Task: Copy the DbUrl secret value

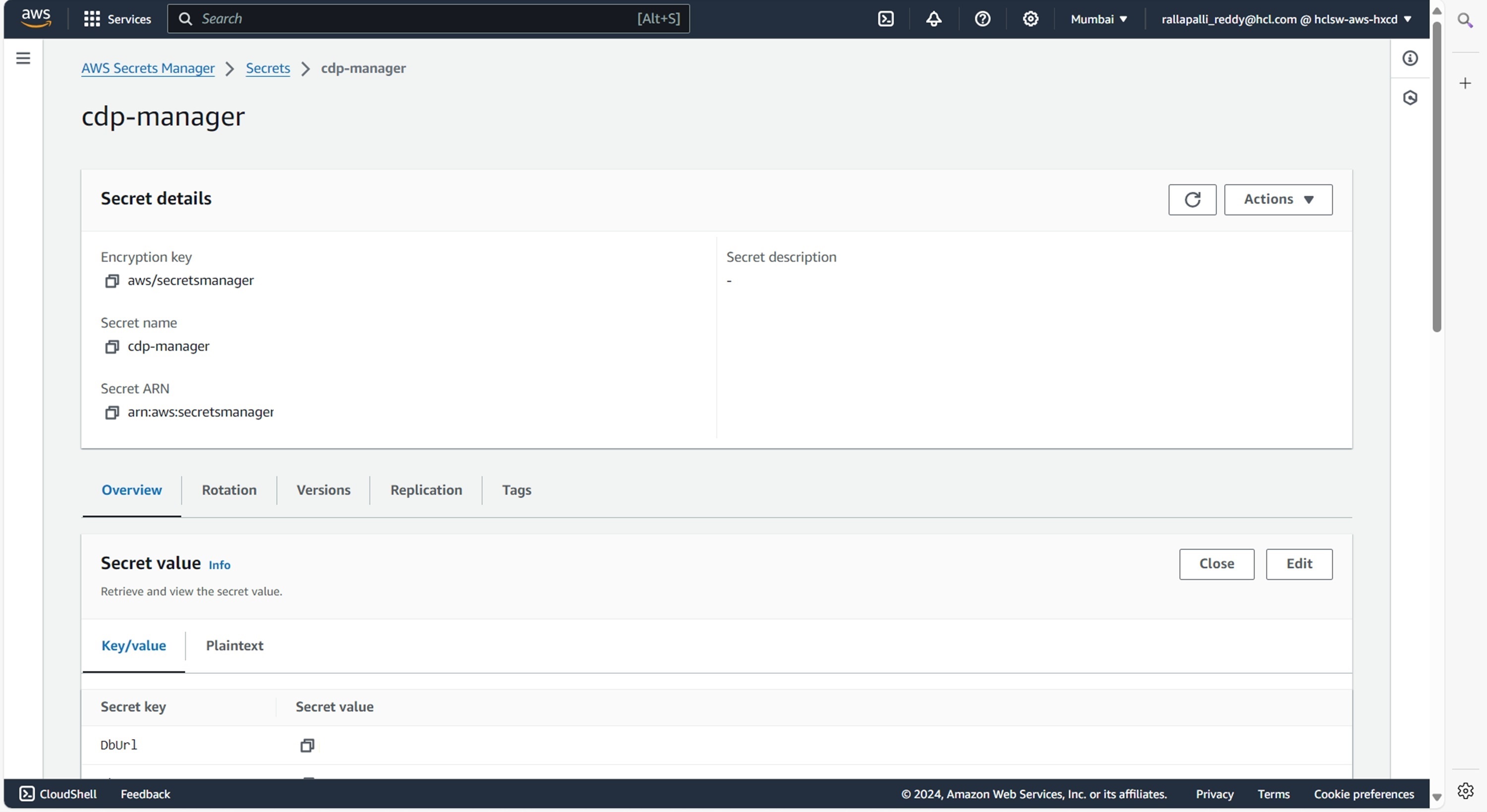Action: (x=307, y=746)
